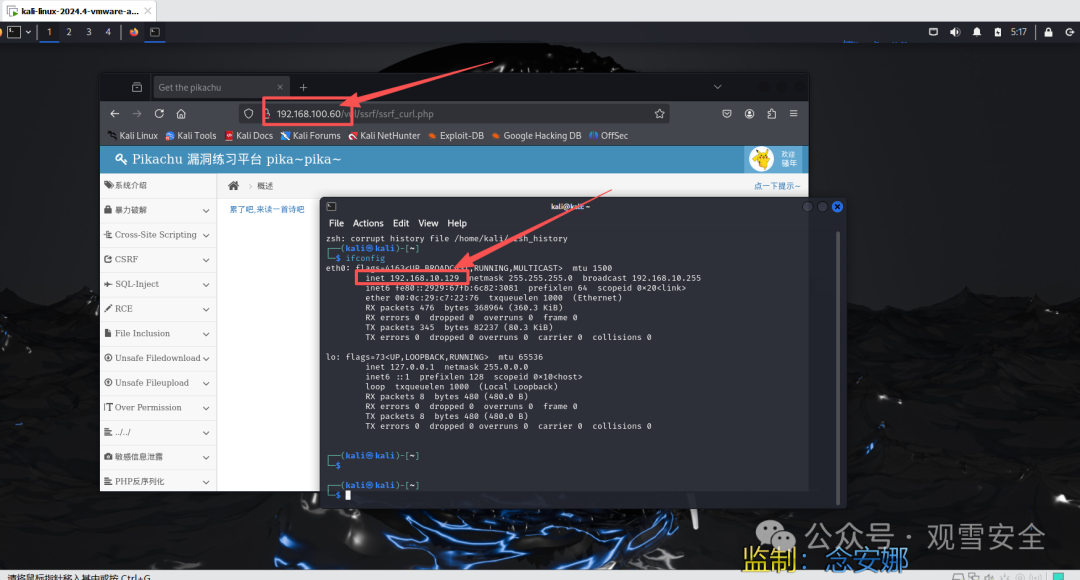This screenshot has height=580, width=1080.
Task: Expand the CSRF section
Action: tap(158, 260)
